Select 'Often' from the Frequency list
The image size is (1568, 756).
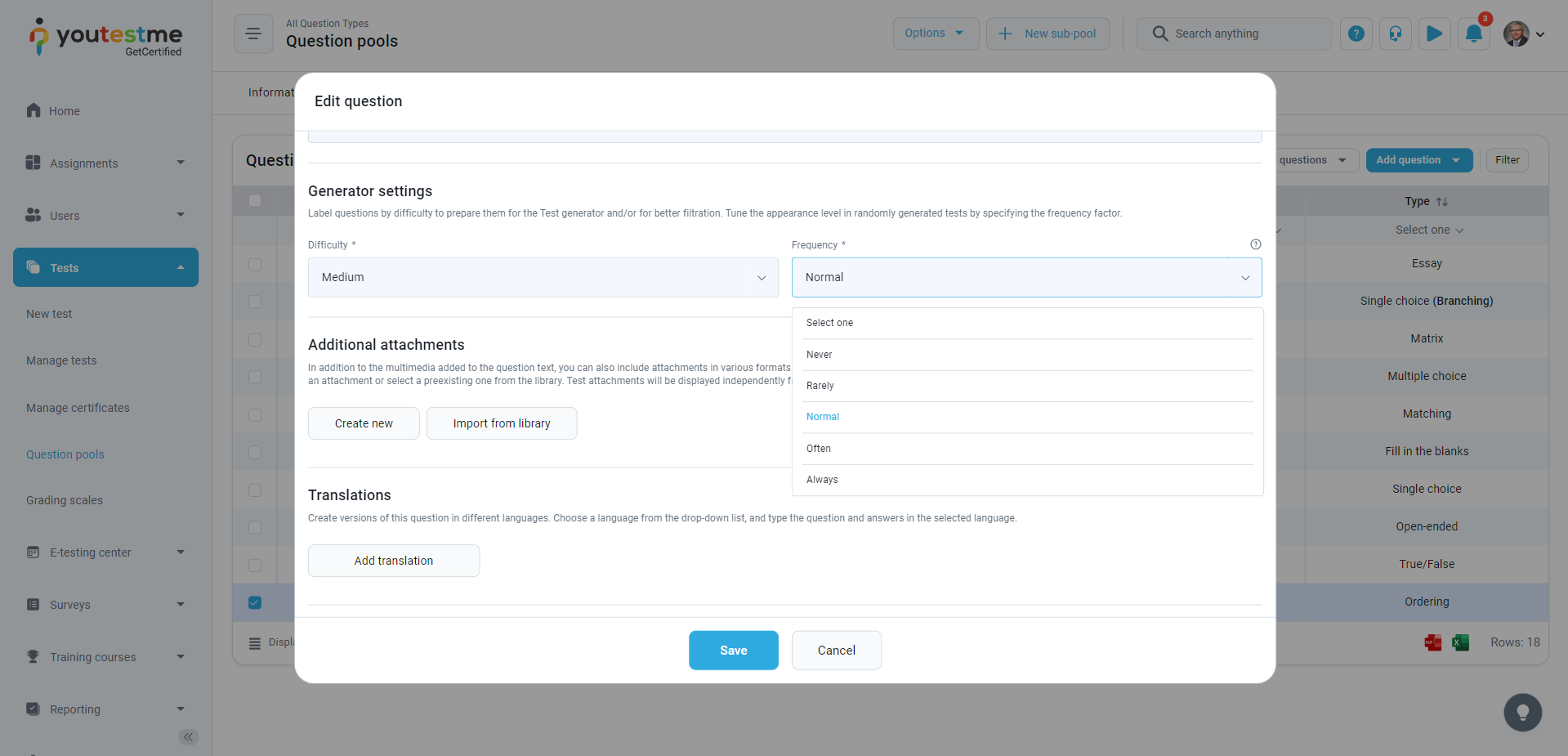[819, 449]
